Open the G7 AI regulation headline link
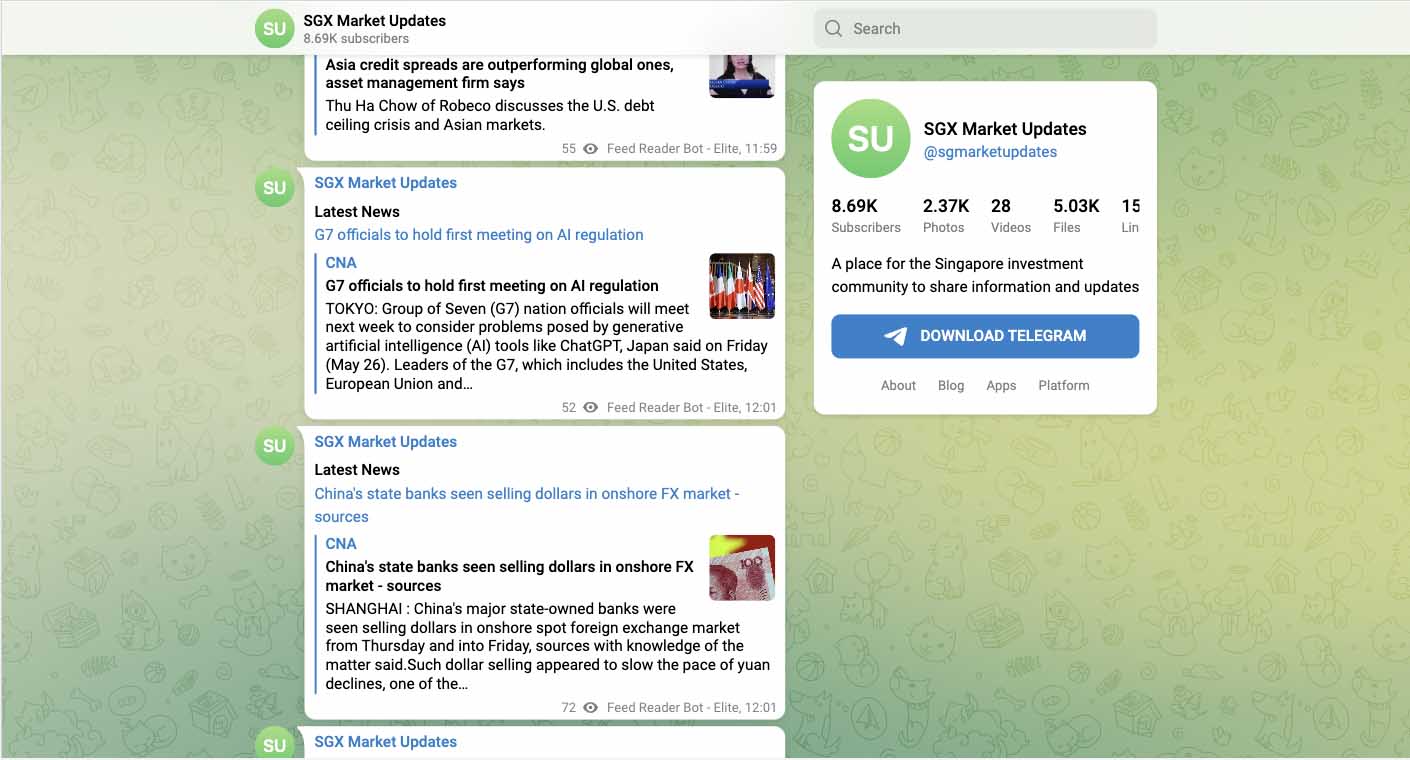Viewport: 1410px width, 760px height. point(478,234)
